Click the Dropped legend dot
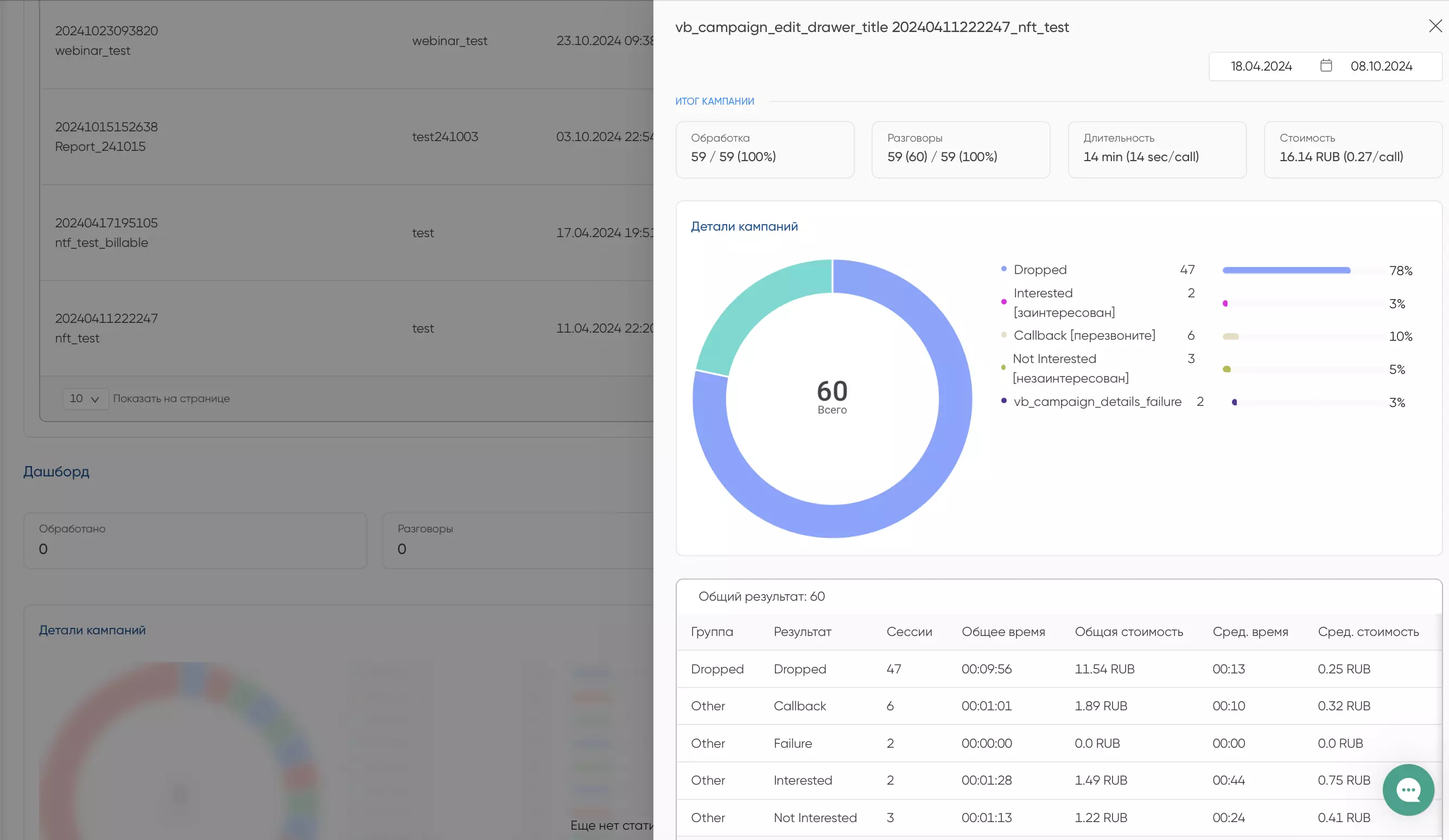Screen dimensions: 1449x840 tap(1003, 269)
